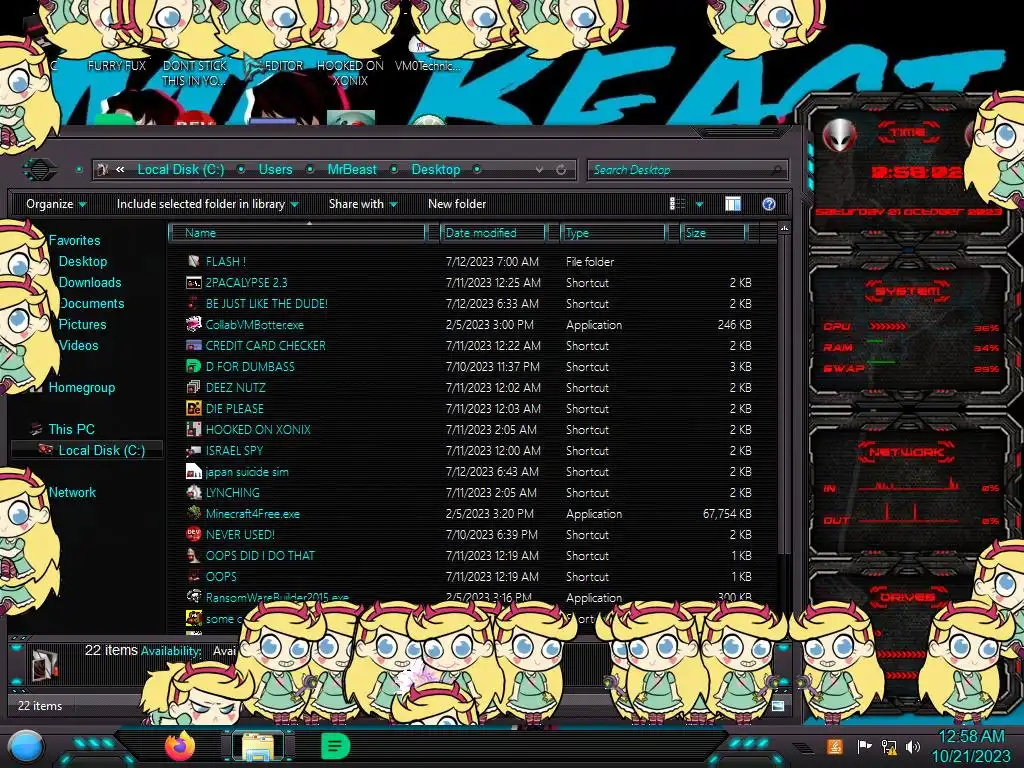
Task: Click the change view icon
Action: [678, 204]
